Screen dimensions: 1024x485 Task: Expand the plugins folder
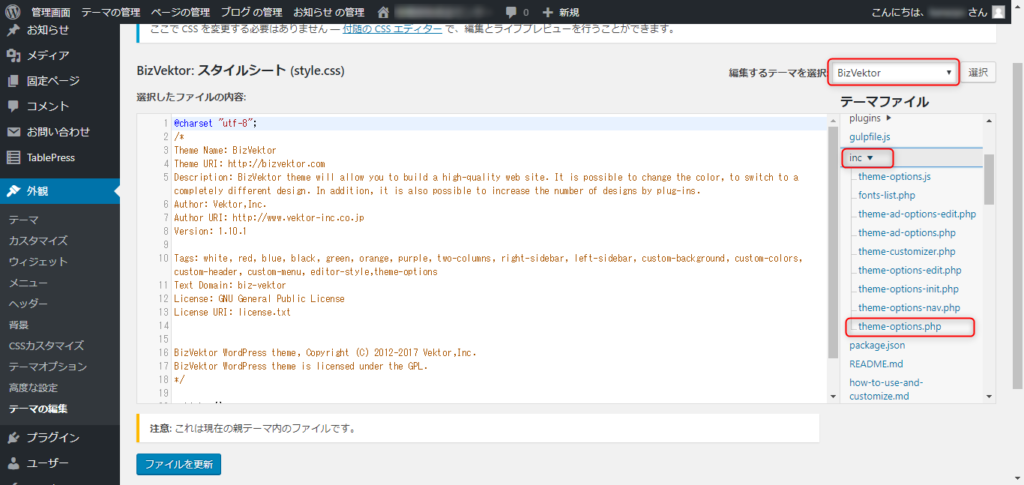coord(871,117)
